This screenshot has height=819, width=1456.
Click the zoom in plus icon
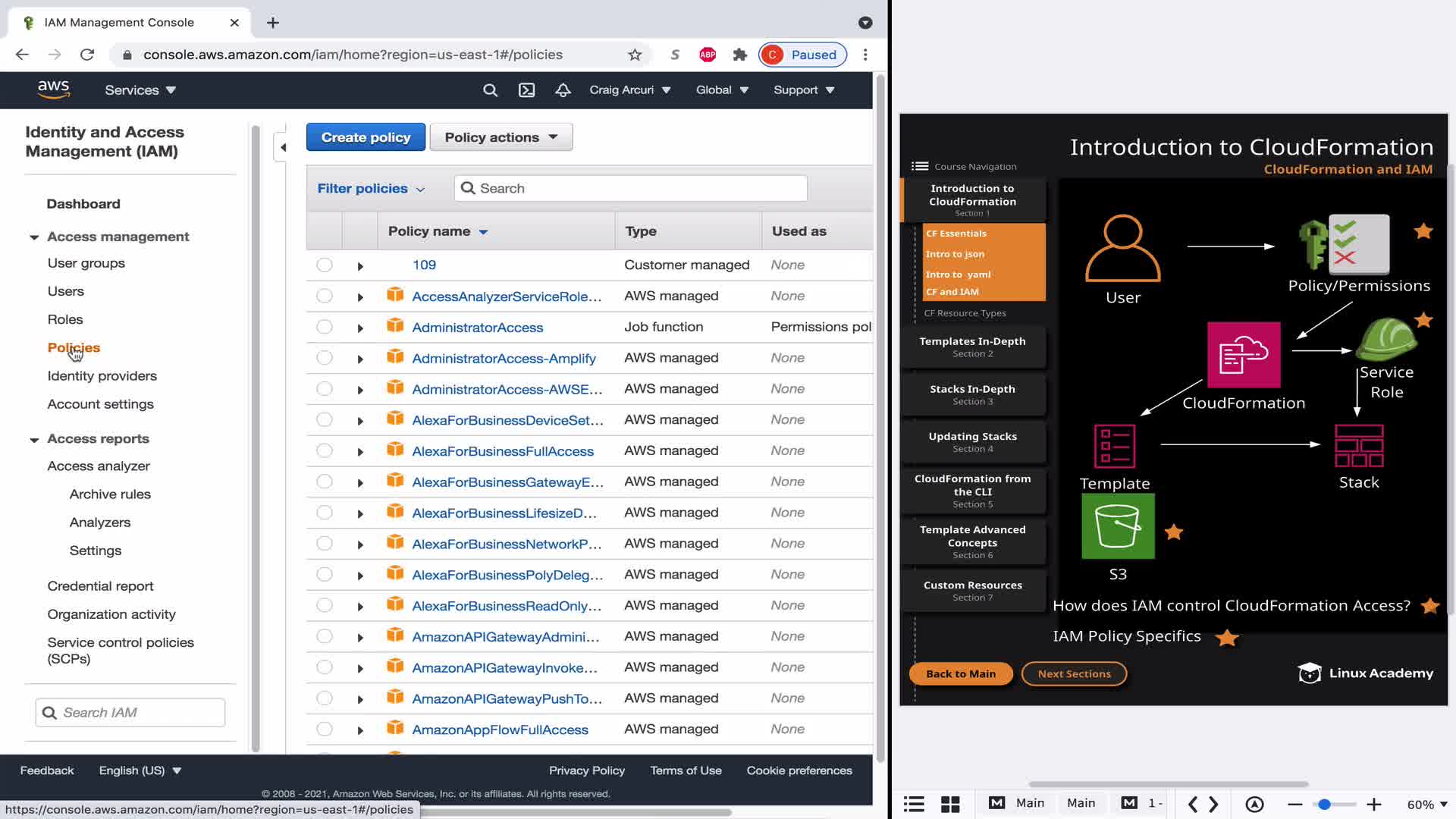click(x=1373, y=805)
